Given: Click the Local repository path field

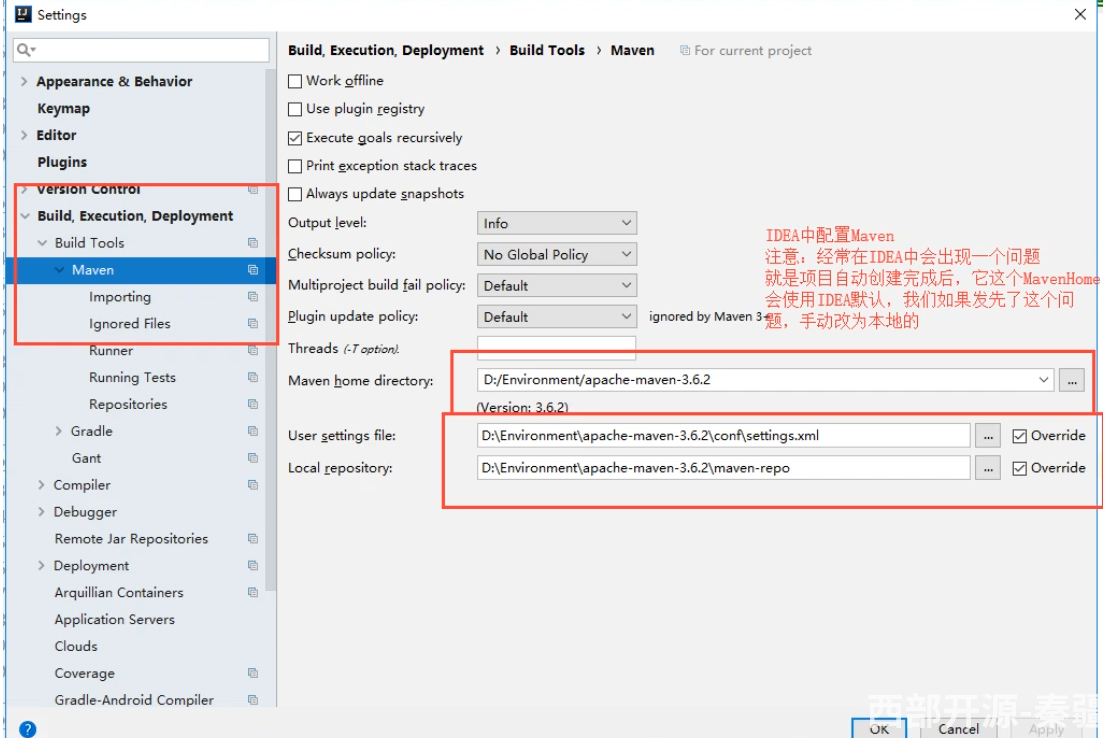Looking at the screenshot, I should tap(724, 468).
